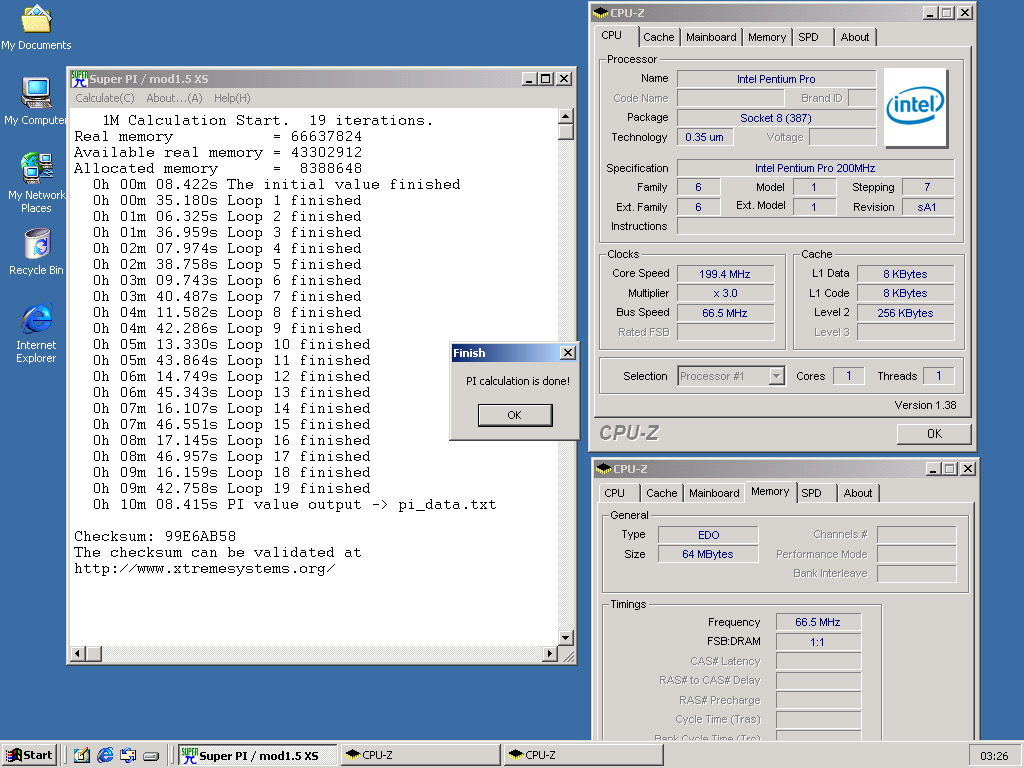Select the Recycle Bin icon
The height and width of the screenshot is (768, 1024).
click(x=36, y=251)
